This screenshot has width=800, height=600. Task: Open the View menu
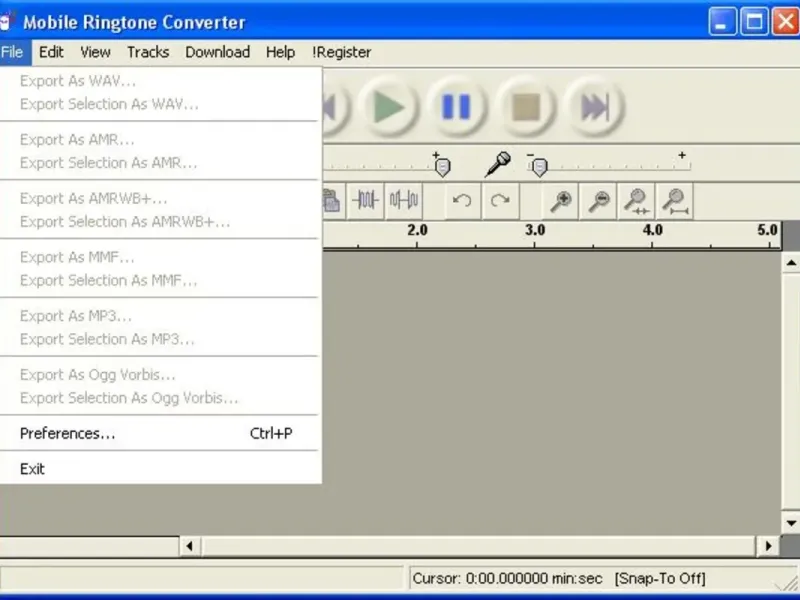click(95, 52)
